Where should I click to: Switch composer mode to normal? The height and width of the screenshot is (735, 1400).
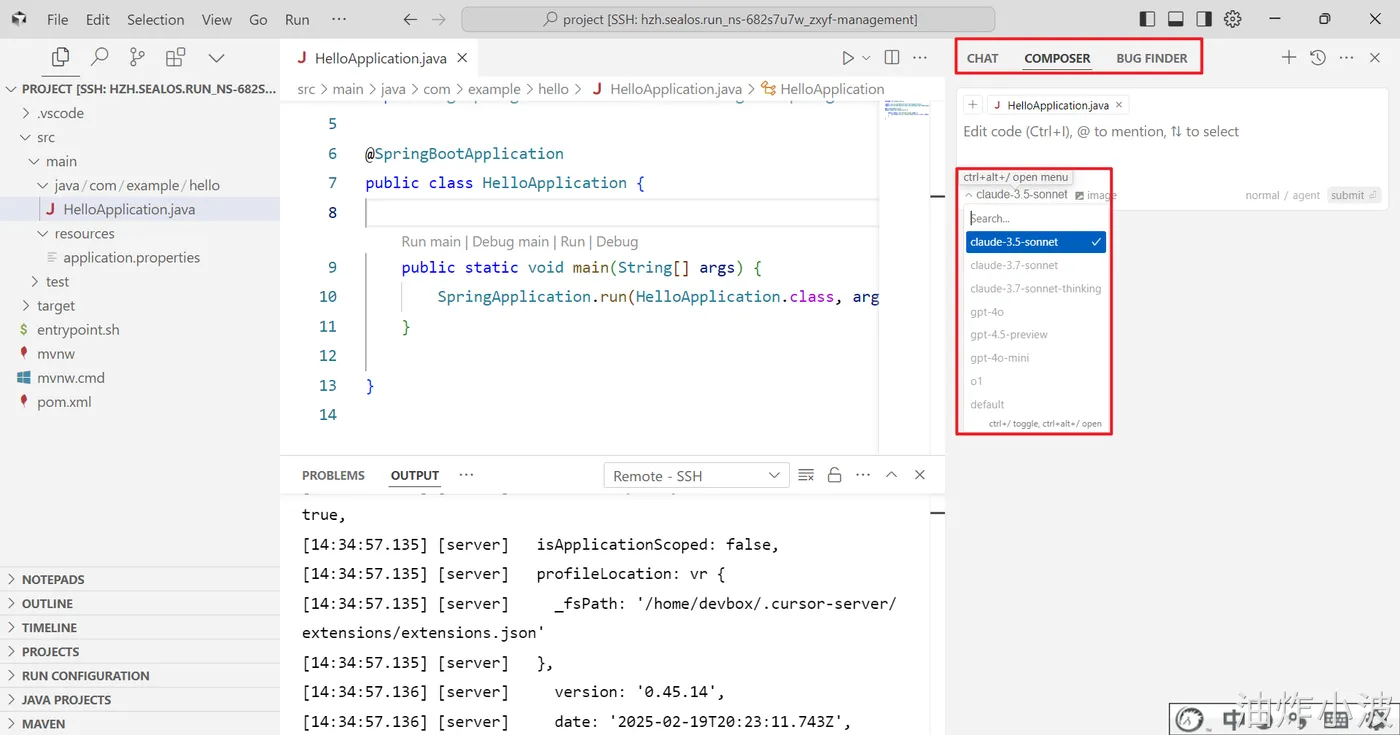click(1262, 195)
